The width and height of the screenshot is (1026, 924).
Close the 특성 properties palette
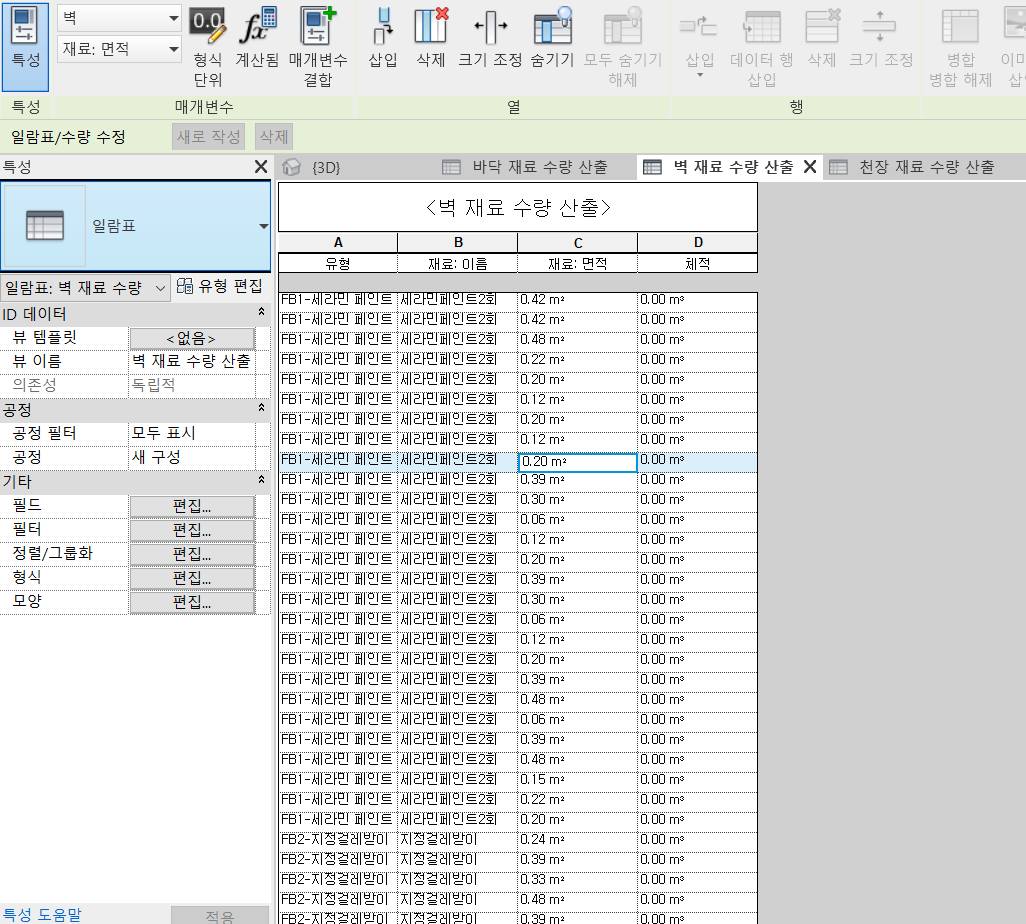coord(260,167)
